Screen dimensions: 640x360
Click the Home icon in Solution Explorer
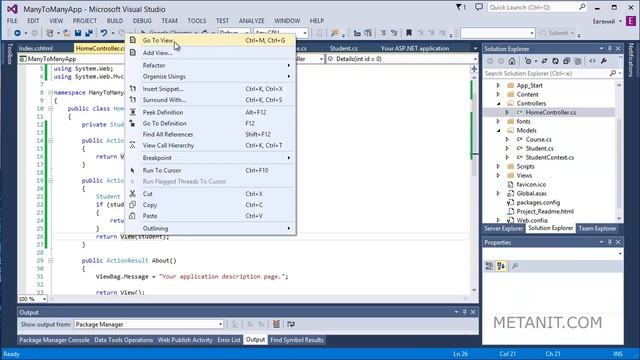click(x=512, y=61)
